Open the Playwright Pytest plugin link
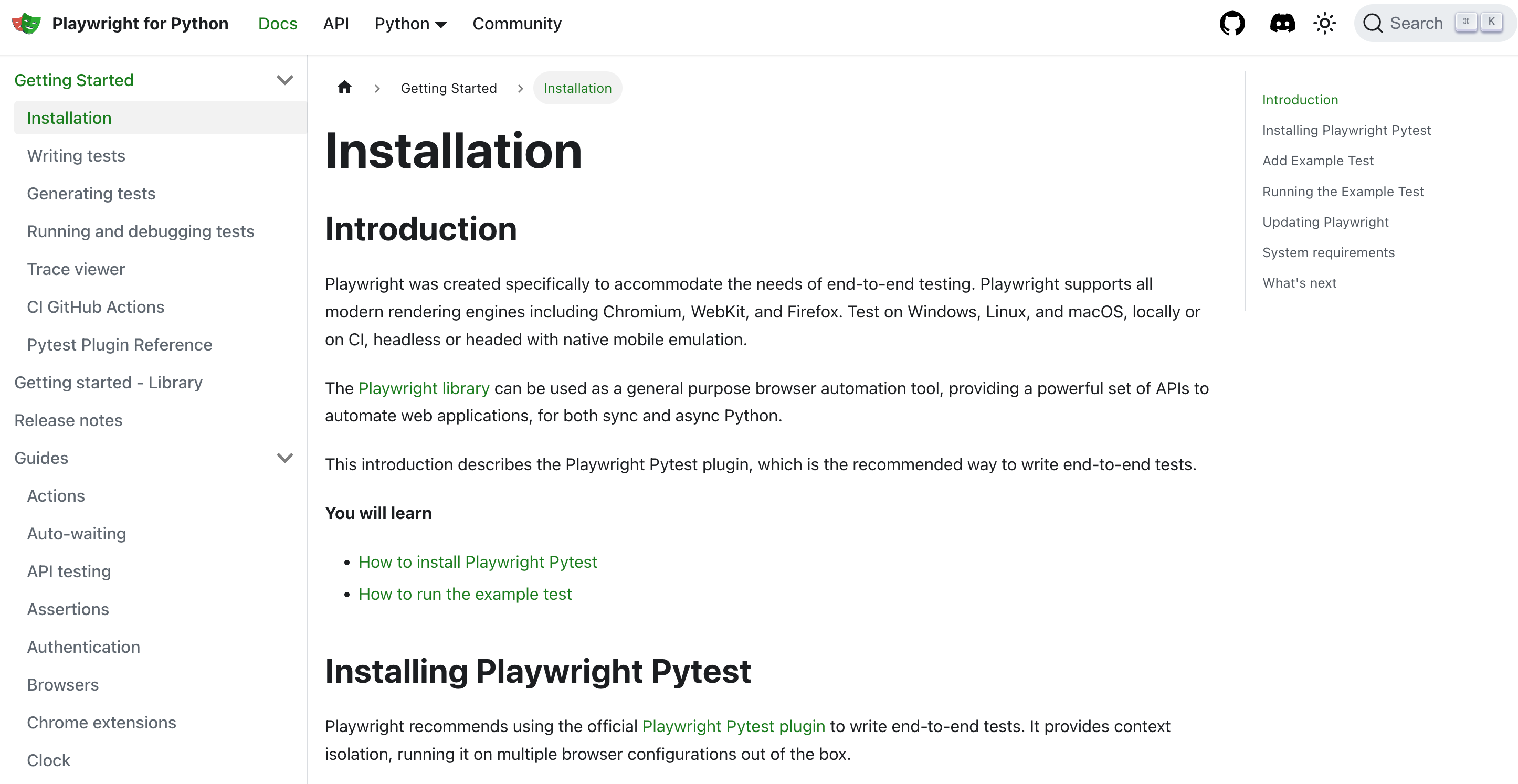1518x784 pixels. pos(733,726)
